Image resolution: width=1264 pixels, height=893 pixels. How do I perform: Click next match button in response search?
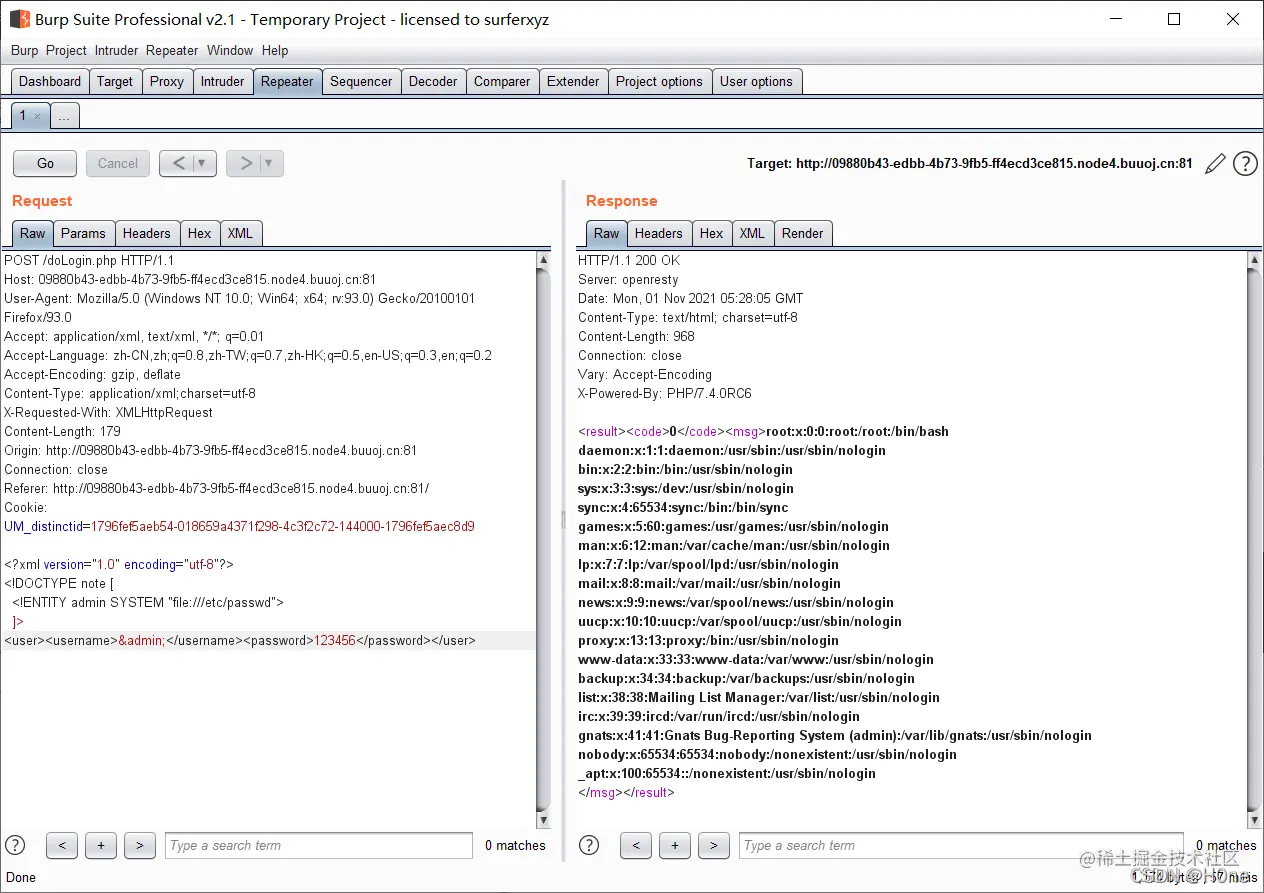click(x=714, y=846)
